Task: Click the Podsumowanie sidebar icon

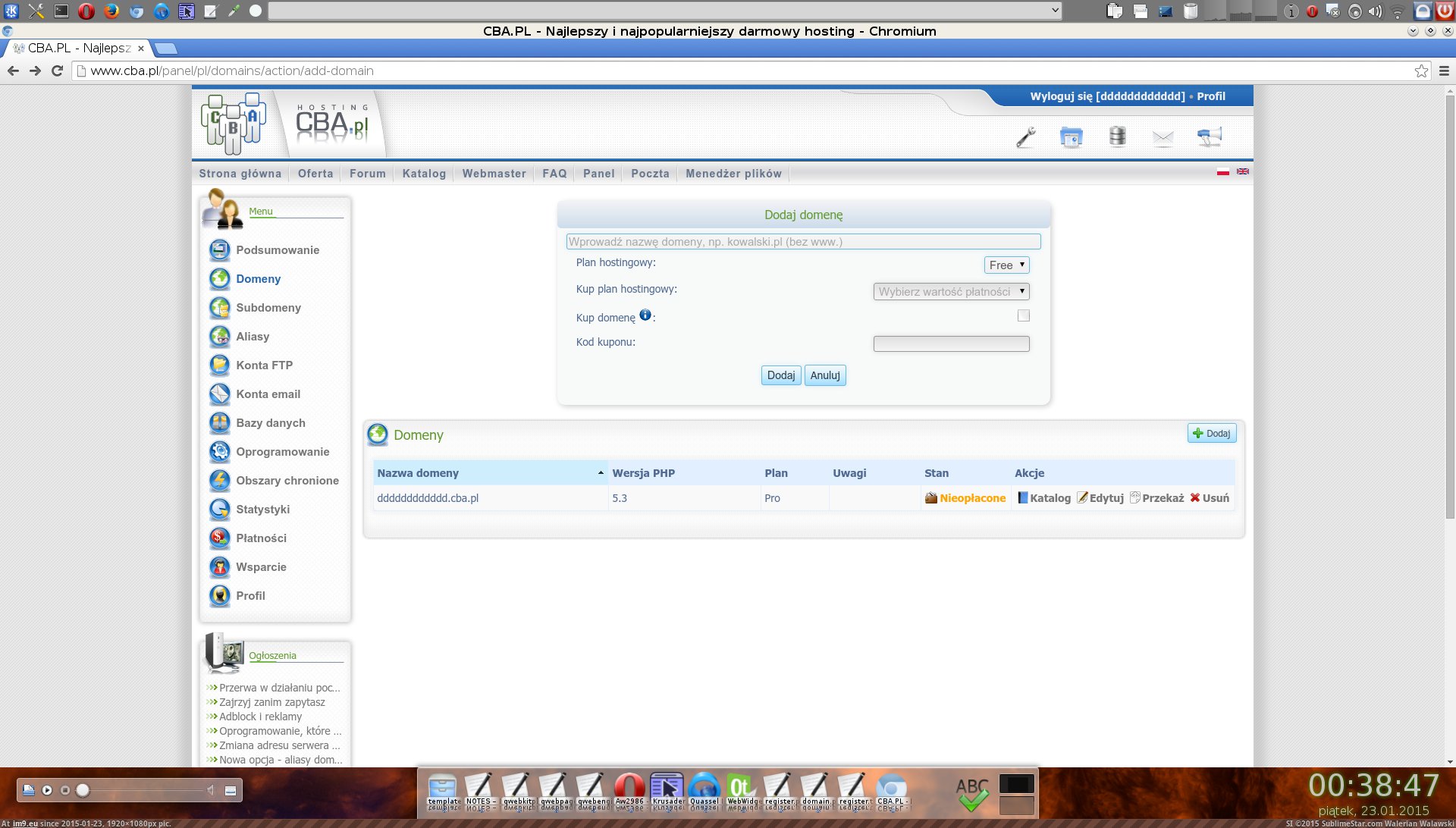Action: click(220, 249)
